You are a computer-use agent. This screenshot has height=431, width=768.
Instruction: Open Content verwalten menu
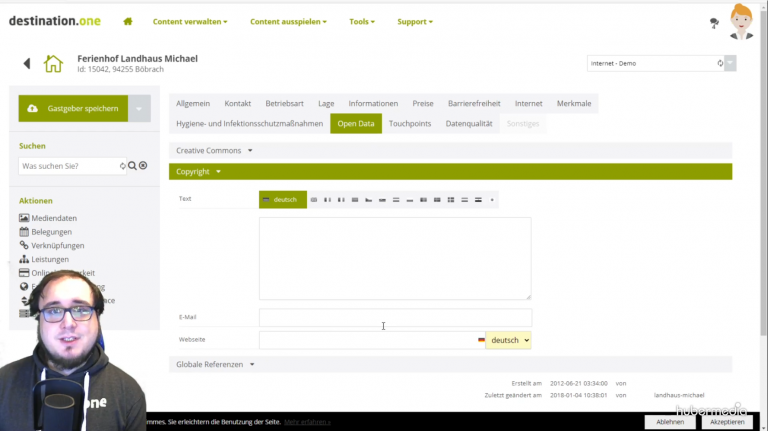pos(190,22)
